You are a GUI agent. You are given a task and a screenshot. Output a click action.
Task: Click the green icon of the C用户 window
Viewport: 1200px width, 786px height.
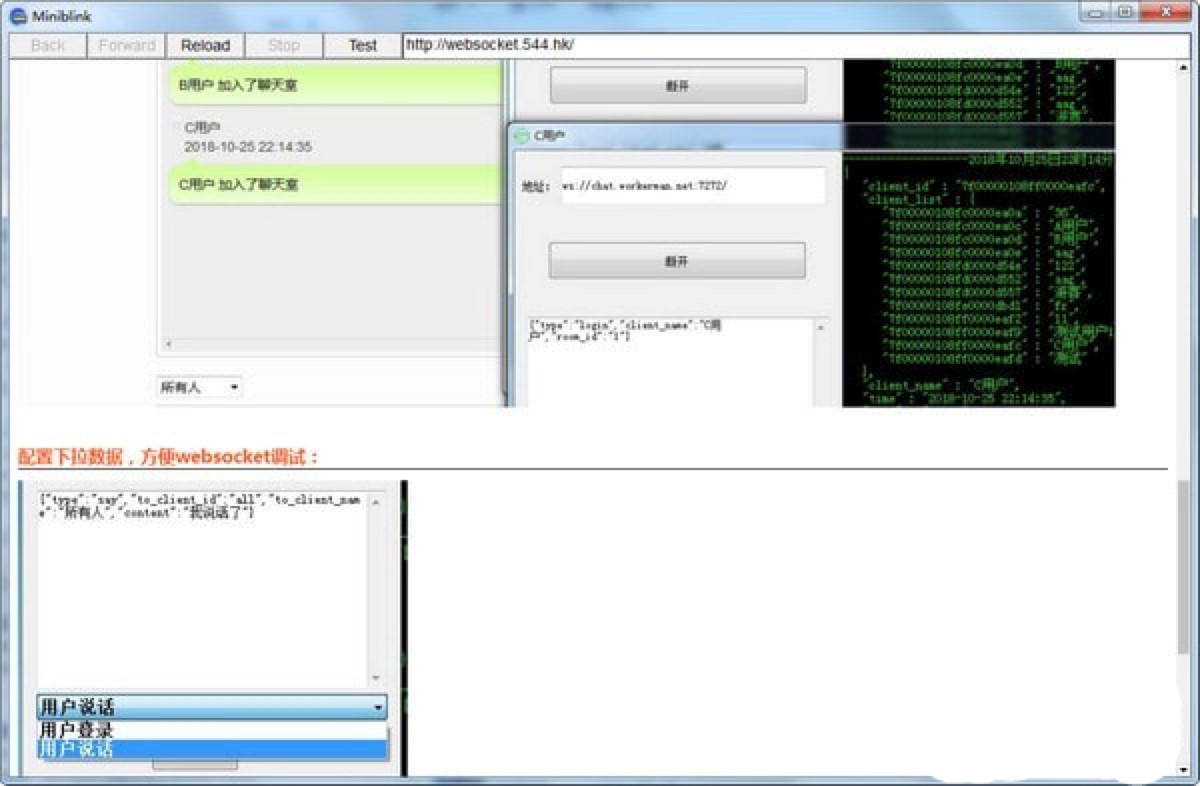[521, 135]
